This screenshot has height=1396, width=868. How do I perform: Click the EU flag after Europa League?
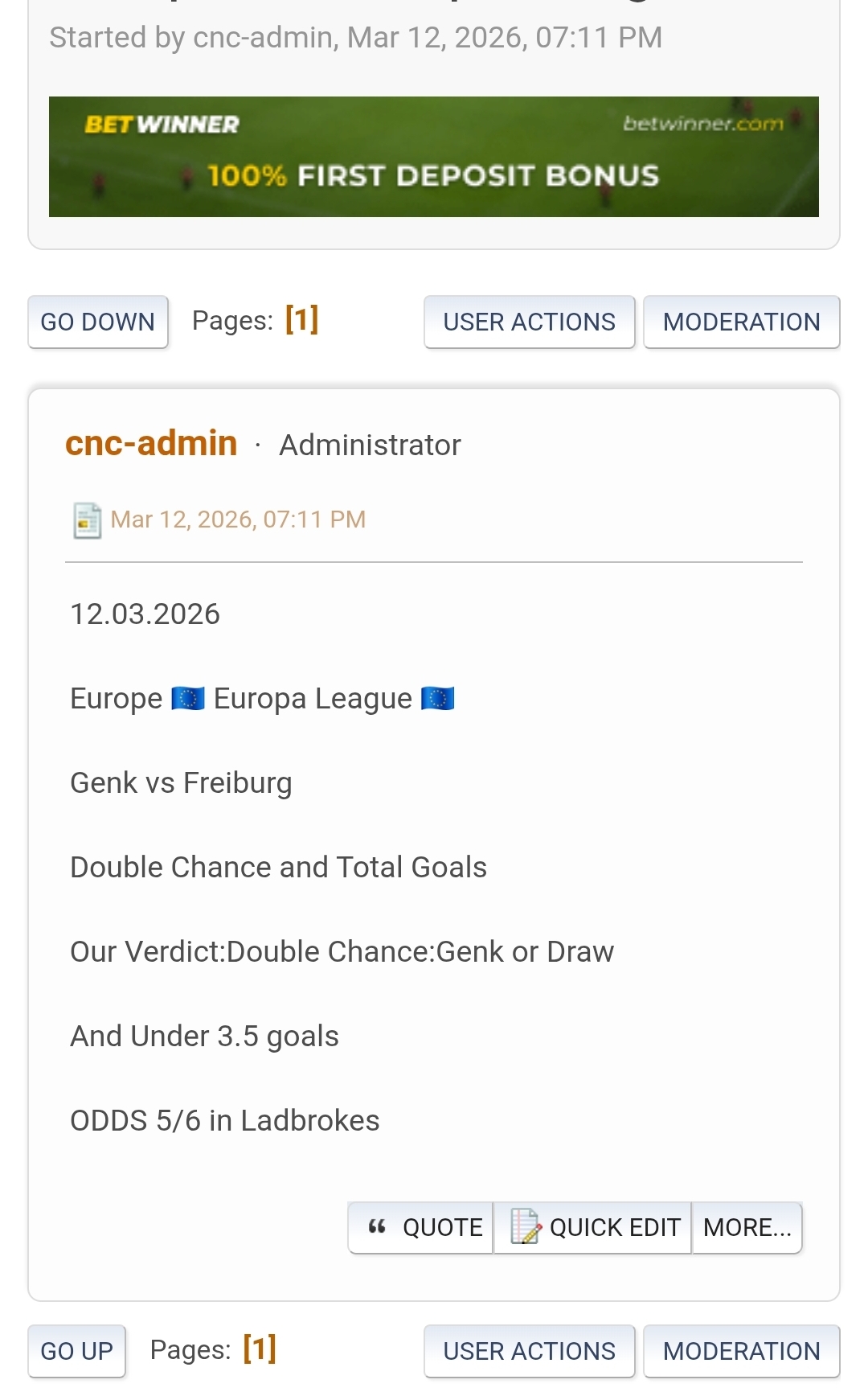pyautogui.click(x=438, y=698)
